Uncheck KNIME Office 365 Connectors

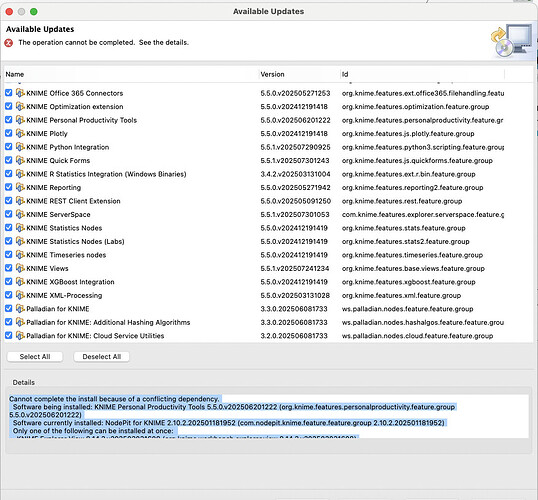coord(9,93)
